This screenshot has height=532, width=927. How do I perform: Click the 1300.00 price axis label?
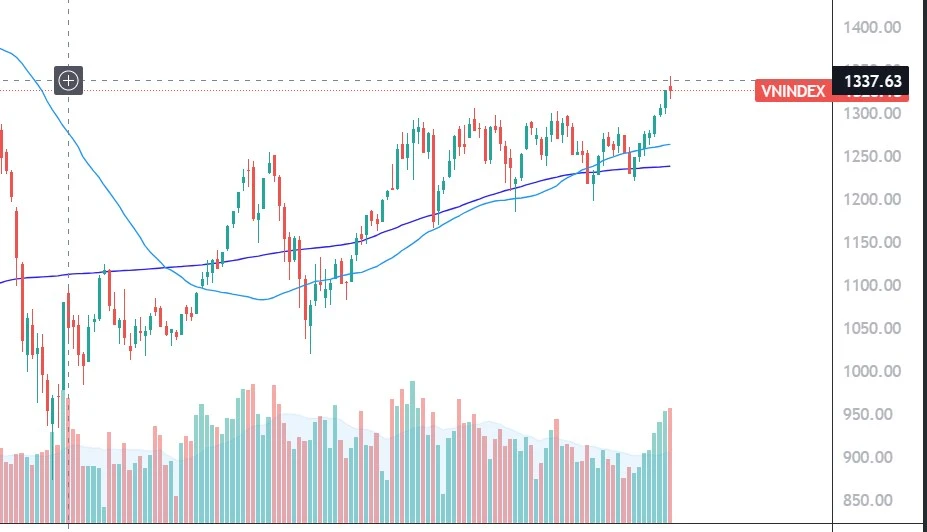tap(872, 113)
